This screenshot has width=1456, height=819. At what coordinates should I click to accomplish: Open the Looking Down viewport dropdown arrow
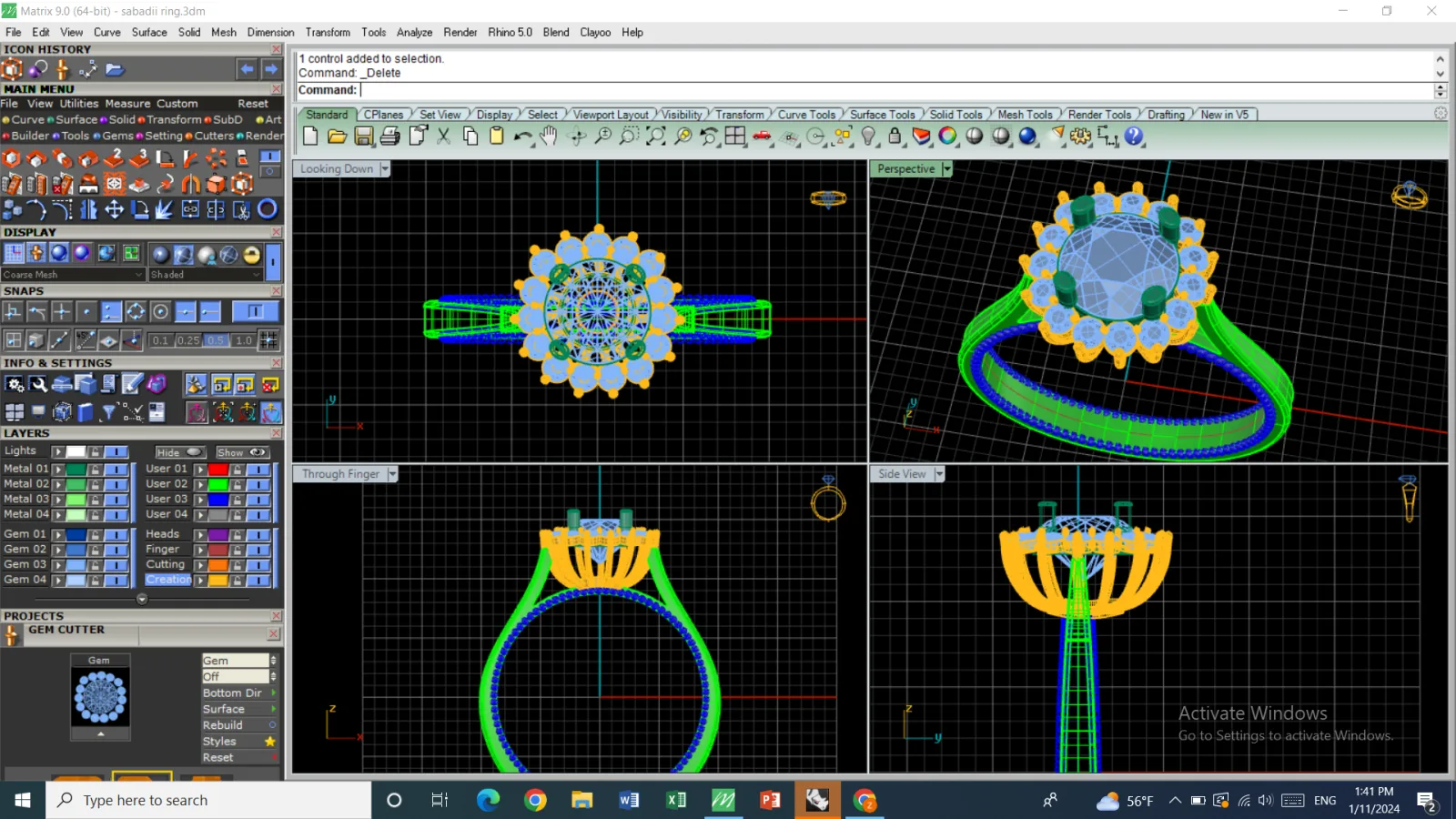[385, 169]
